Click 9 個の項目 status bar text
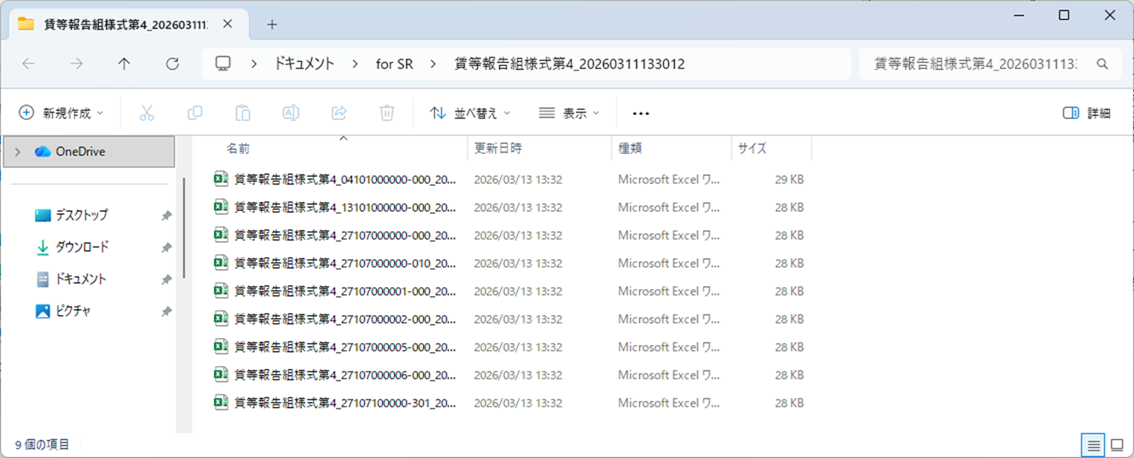This screenshot has height=458, width=1134. 42,444
